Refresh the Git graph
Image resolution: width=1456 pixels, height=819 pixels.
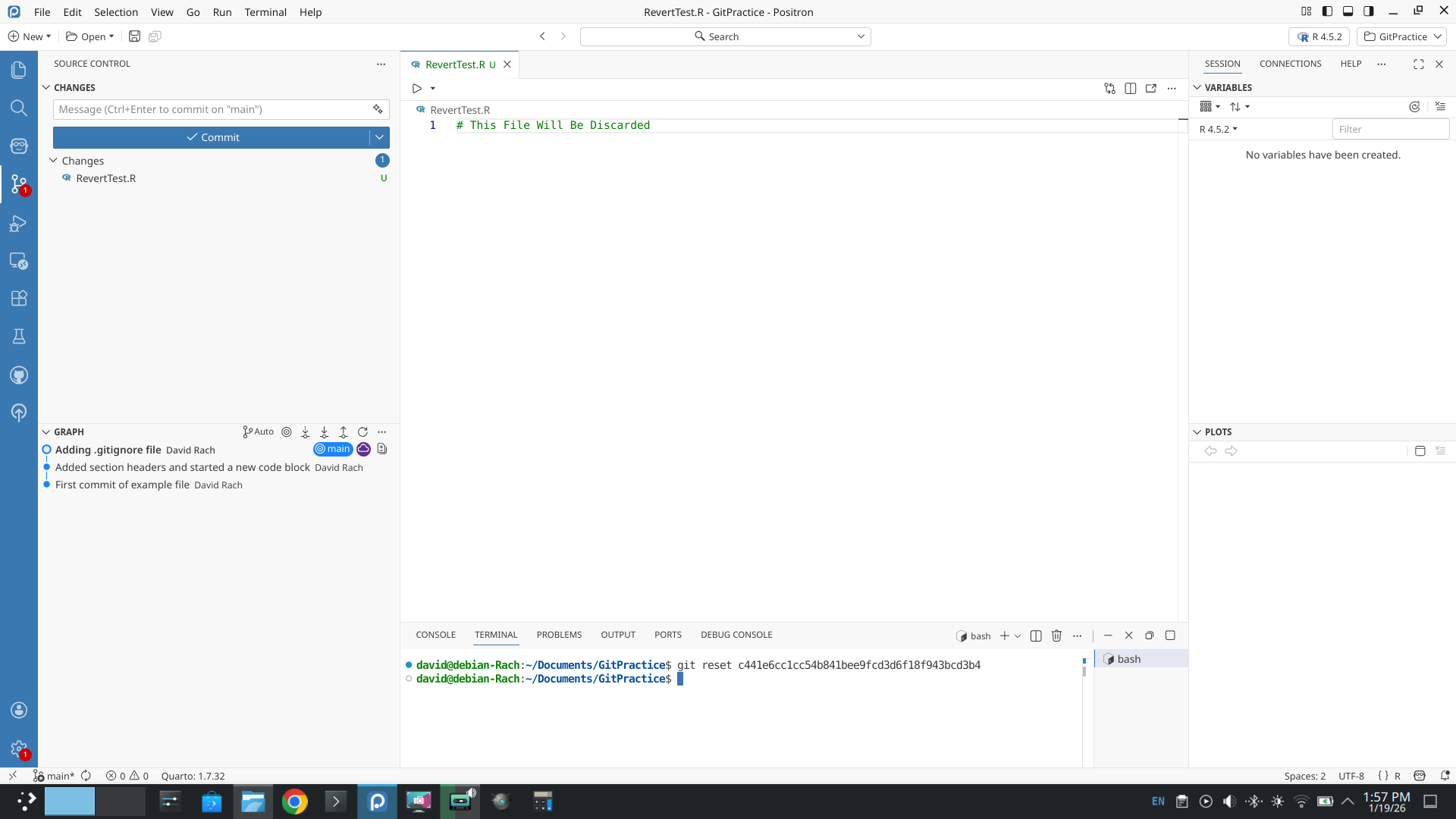[362, 432]
